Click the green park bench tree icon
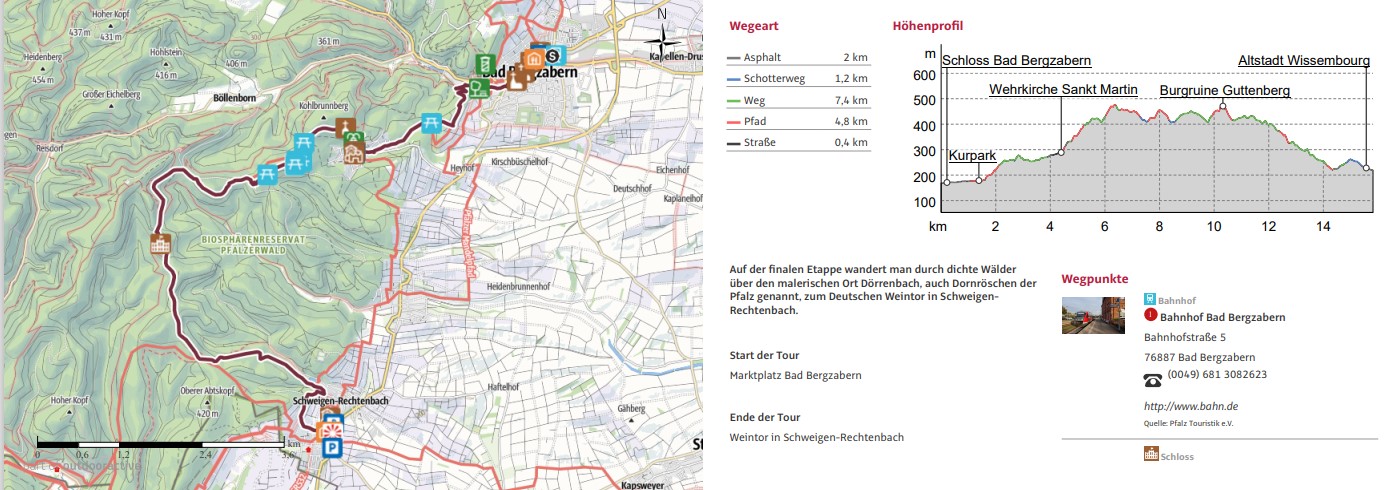Screen dimensions: 1390x490 479,88
